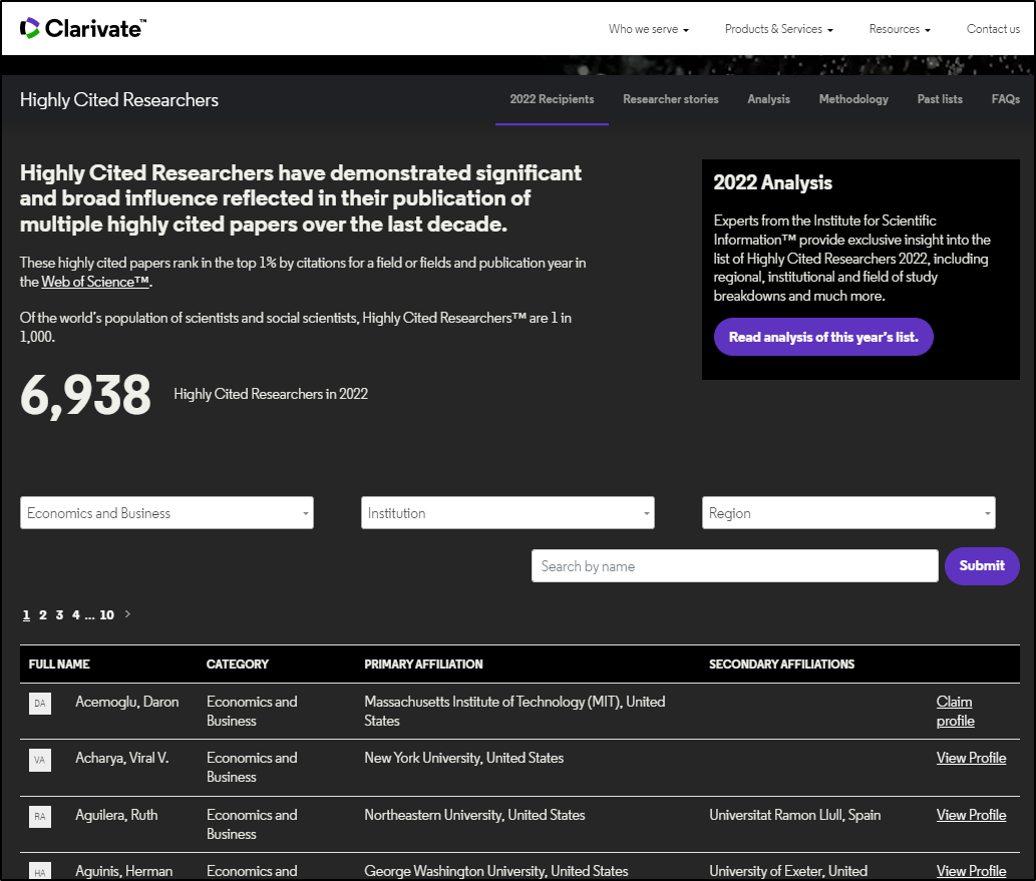Focus the Search by name field
The image size is (1036, 881).
click(735, 566)
